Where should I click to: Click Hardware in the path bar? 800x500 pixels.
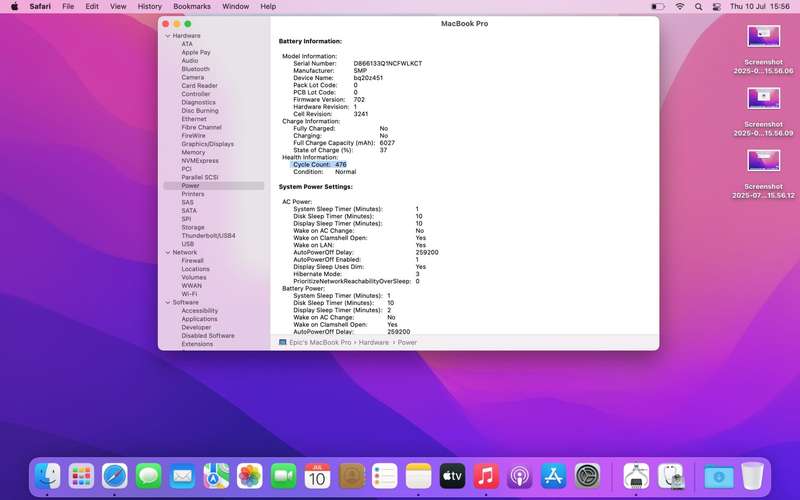click(x=373, y=342)
